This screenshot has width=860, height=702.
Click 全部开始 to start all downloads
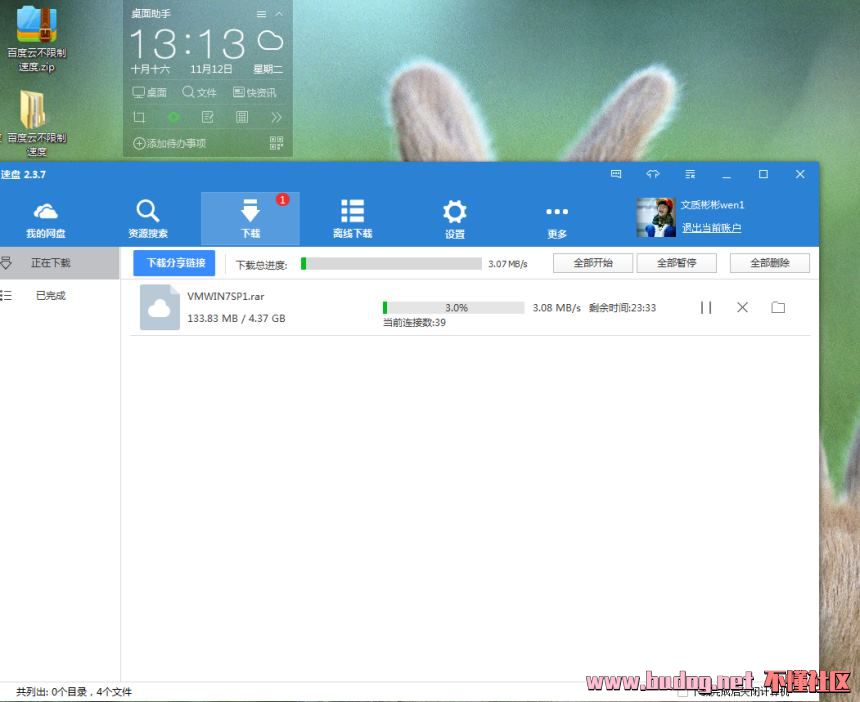593,263
